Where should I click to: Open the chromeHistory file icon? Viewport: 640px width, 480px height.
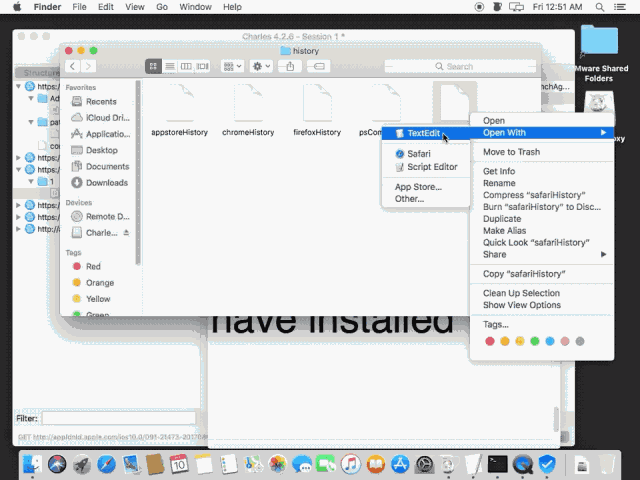tap(248, 103)
